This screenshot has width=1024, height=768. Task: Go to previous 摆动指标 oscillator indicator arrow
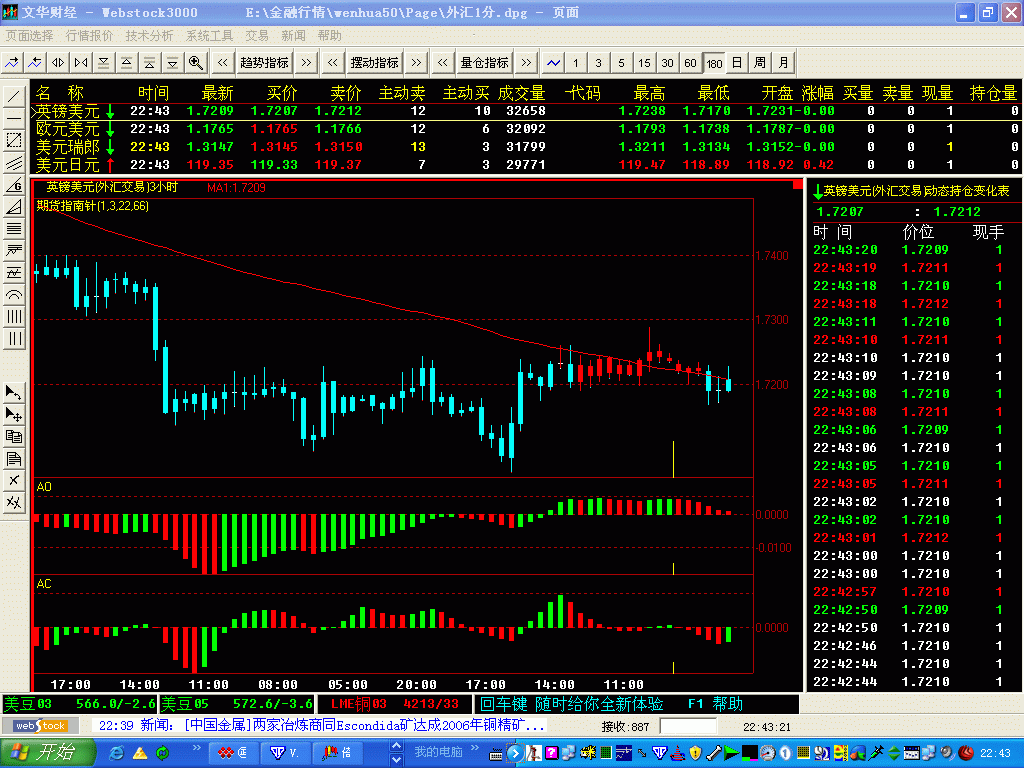[x=333, y=62]
